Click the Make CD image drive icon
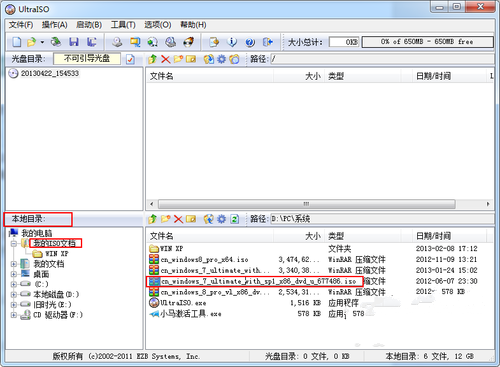 click(117, 42)
